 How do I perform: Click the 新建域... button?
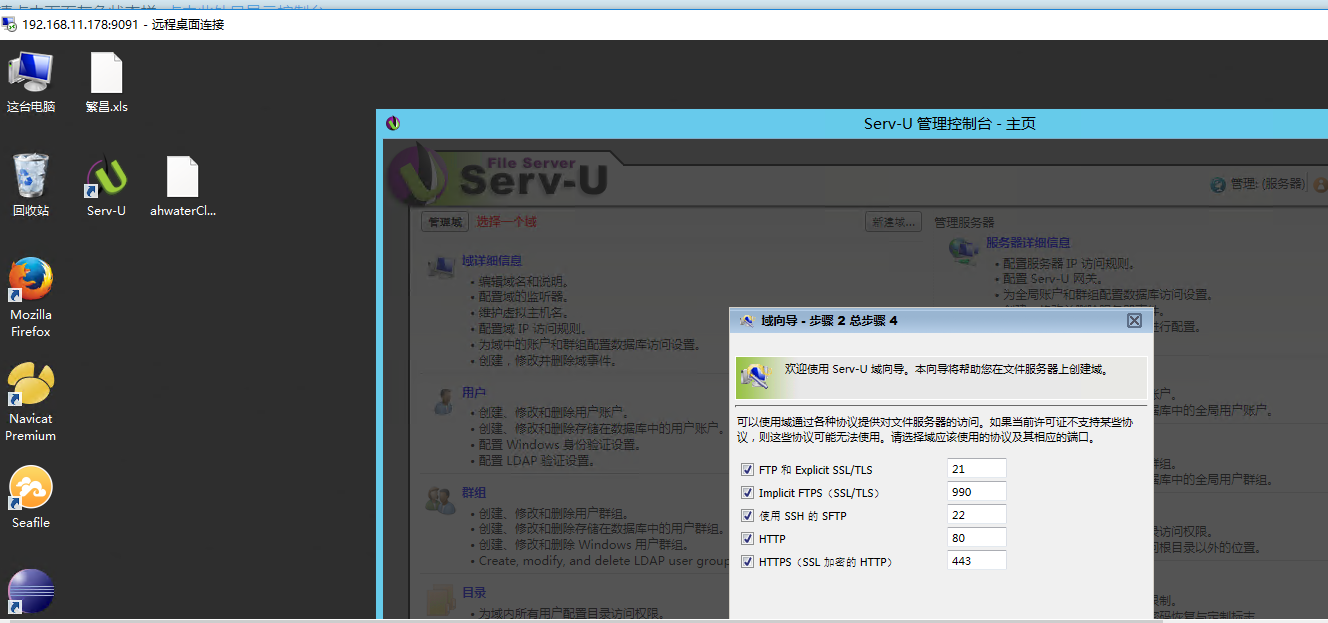[x=893, y=222]
